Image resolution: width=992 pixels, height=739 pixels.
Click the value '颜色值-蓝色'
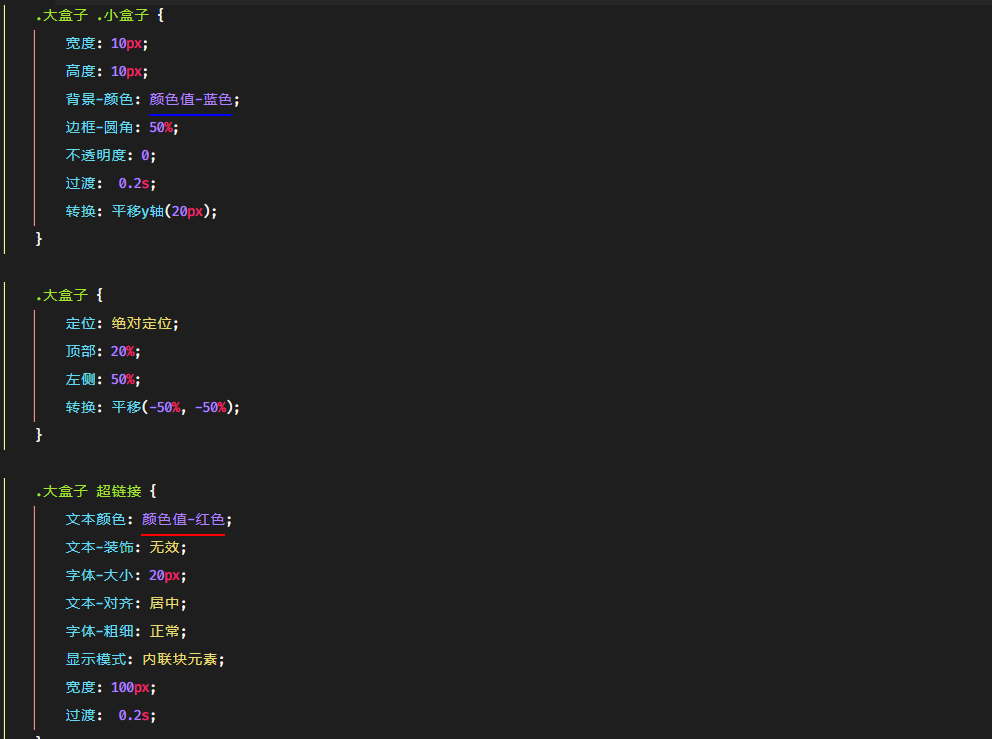click(191, 99)
